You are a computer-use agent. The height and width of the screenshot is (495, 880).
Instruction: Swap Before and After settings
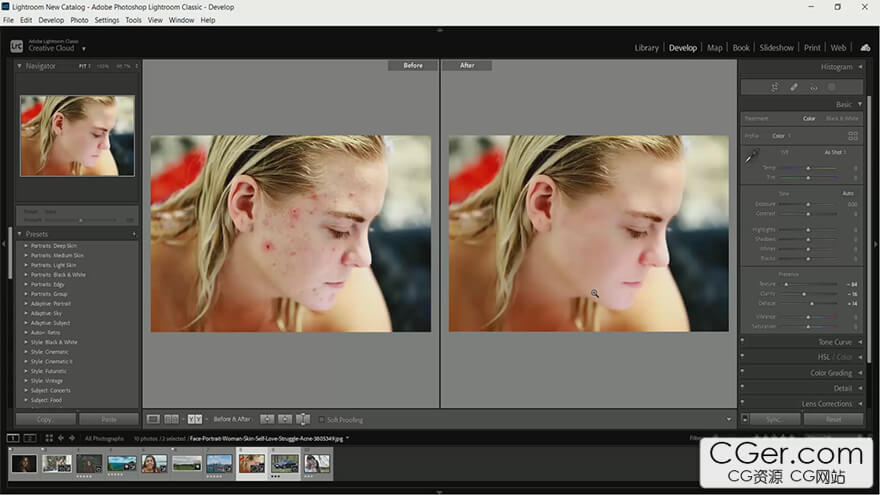302,419
